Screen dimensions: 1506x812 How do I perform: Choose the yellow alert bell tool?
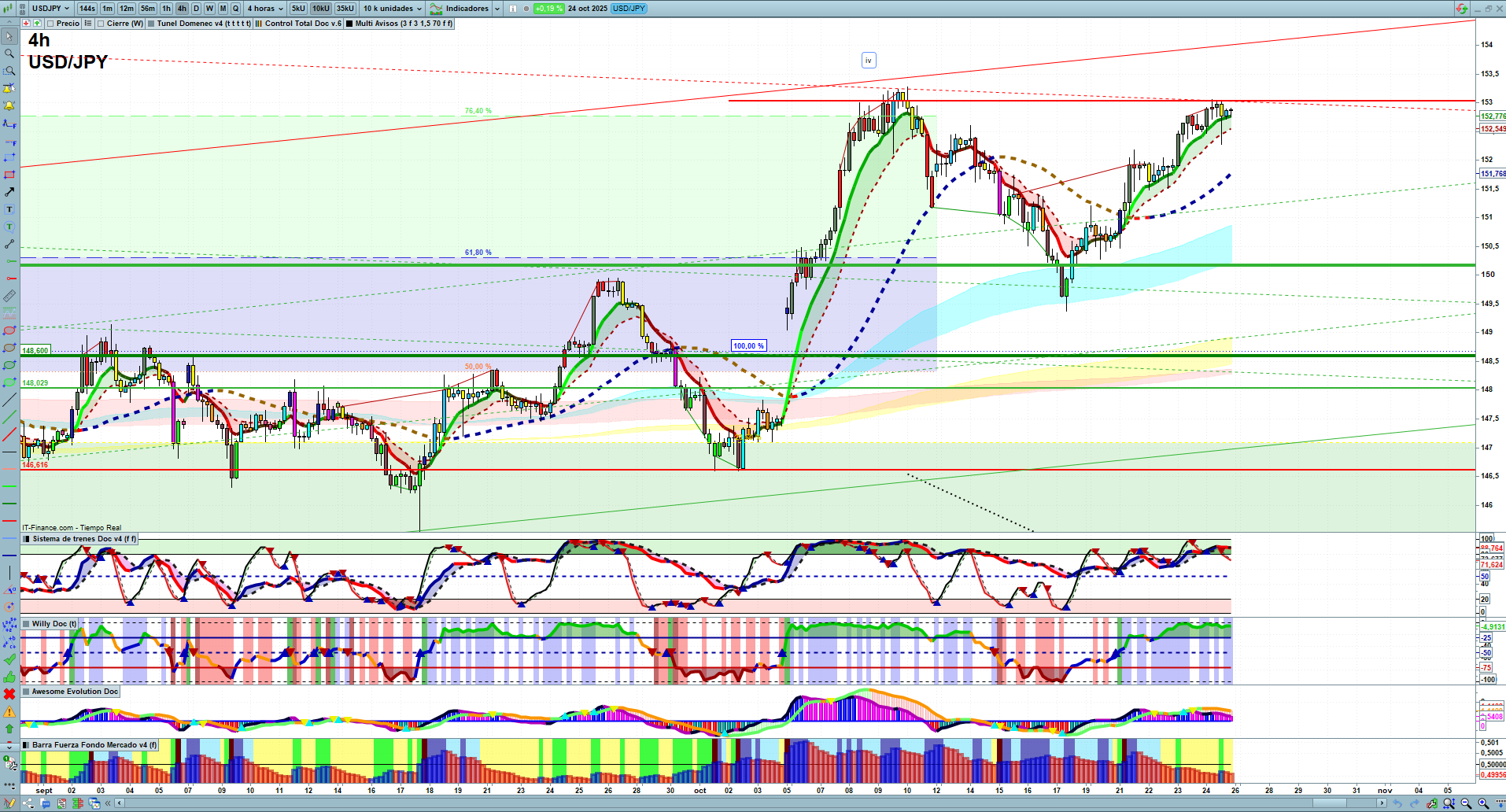pyautogui.click(x=9, y=105)
